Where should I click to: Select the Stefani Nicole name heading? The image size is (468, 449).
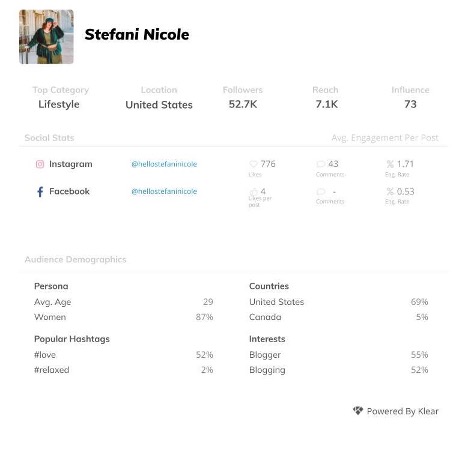(137, 35)
